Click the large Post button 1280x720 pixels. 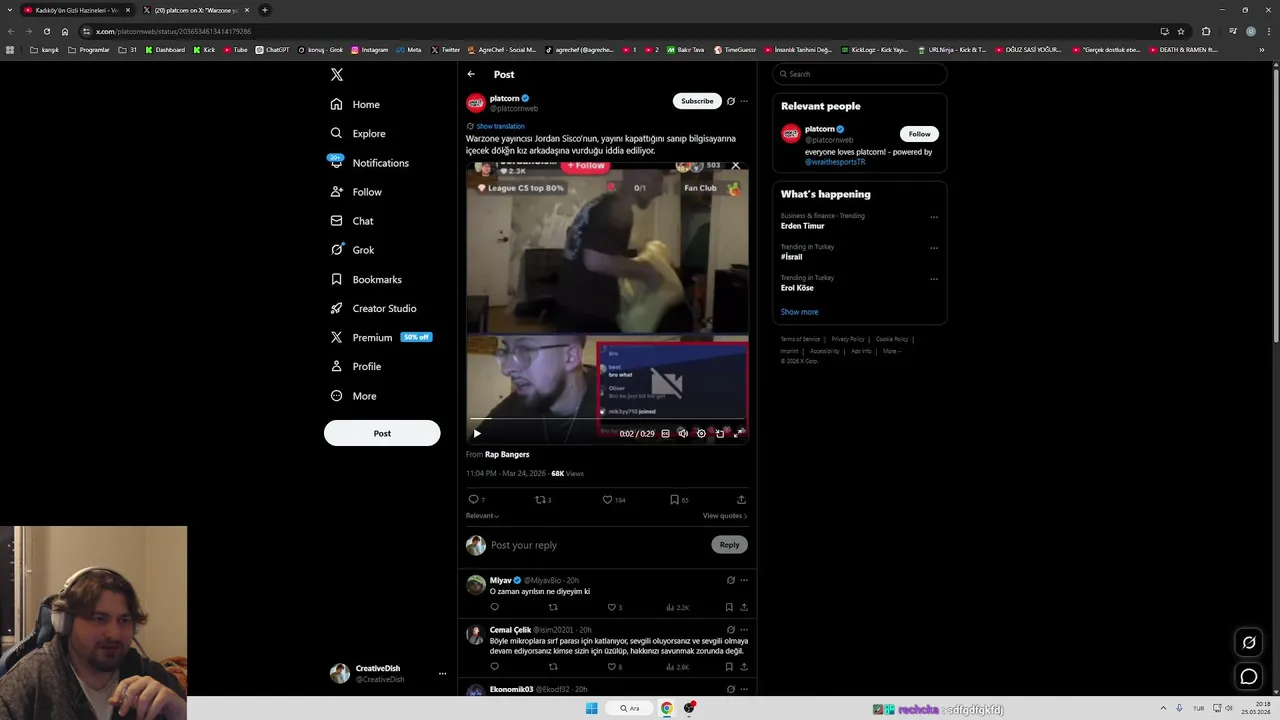382,433
